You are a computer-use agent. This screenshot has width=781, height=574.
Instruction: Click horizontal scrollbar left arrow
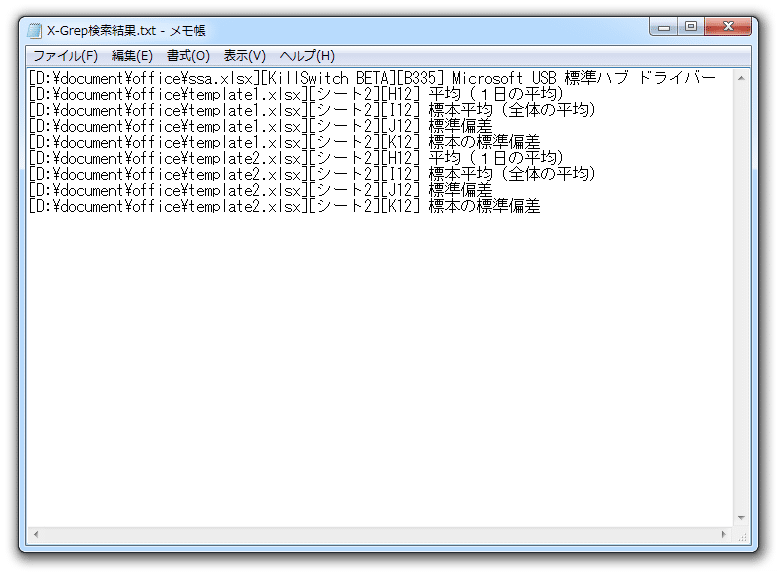36,535
